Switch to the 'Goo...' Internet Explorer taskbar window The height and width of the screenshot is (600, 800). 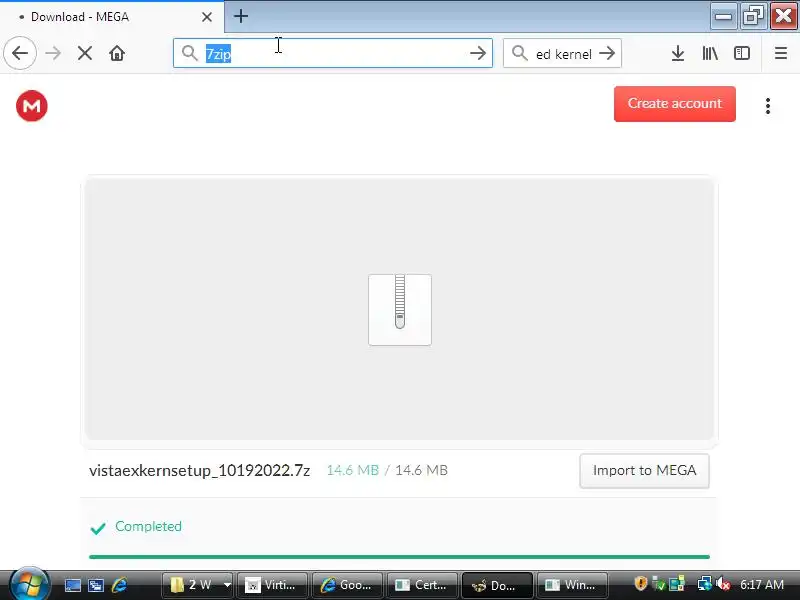point(347,585)
